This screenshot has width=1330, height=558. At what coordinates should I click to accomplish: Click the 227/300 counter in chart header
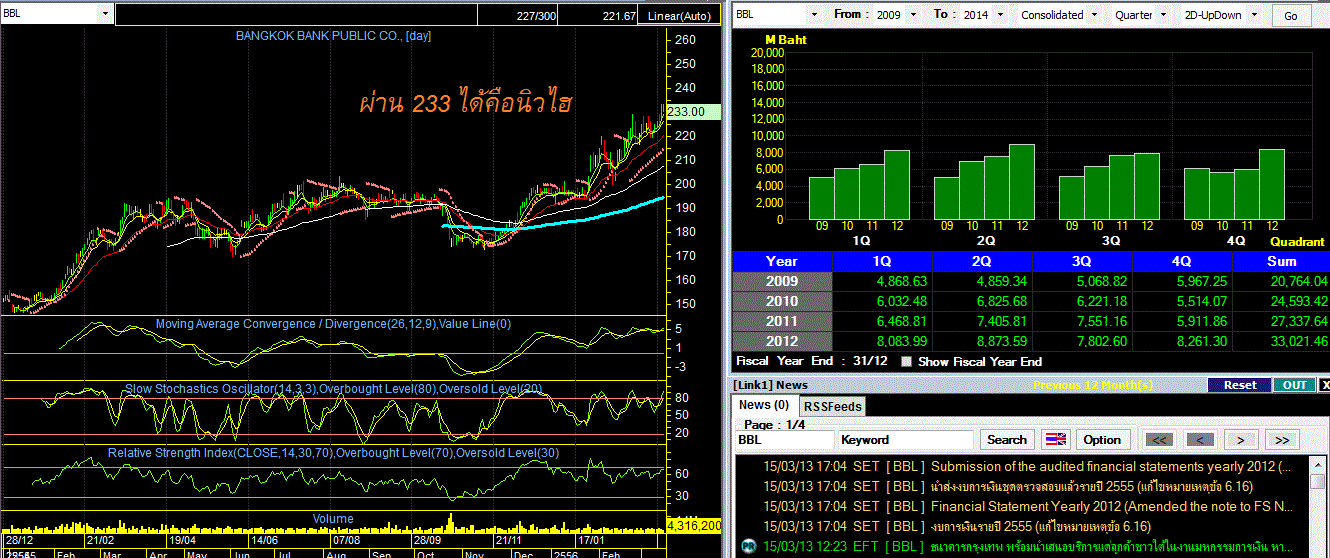point(537,16)
